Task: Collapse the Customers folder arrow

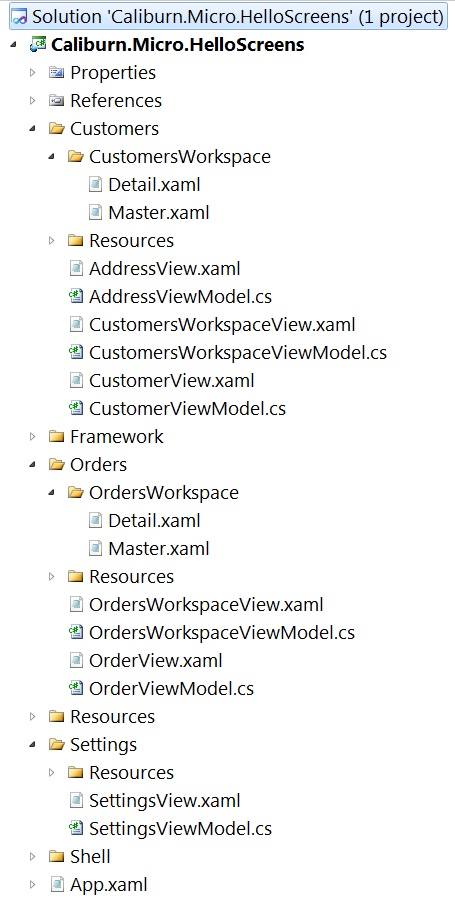Action: point(33,129)
